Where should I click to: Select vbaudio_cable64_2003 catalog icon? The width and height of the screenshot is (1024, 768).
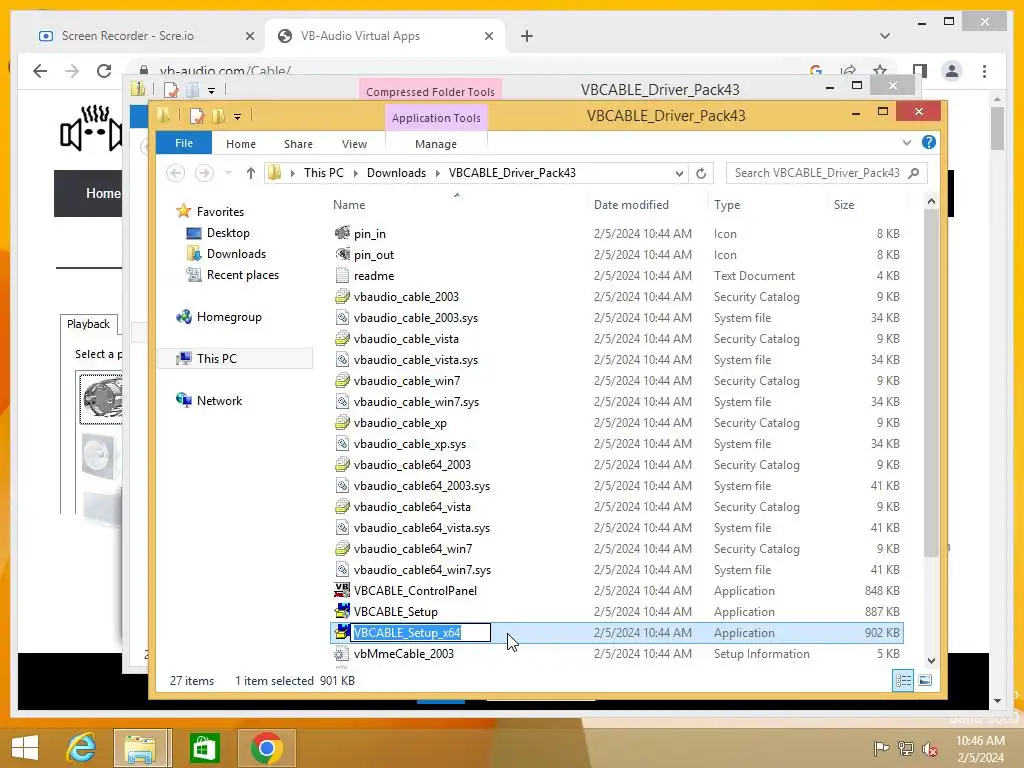(x=342, y=464)
